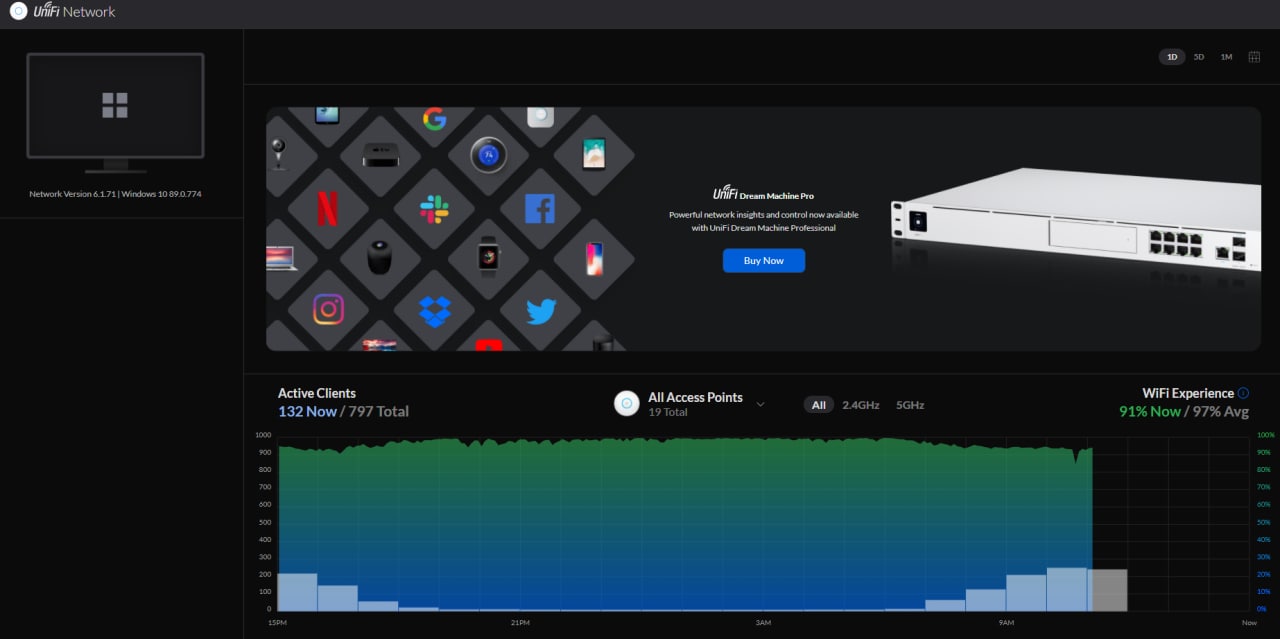Image resolution: width=1280 pixels, height=639 pixels.
Task: Click the Slack logo in the banner
Action: tap(434, 209)
